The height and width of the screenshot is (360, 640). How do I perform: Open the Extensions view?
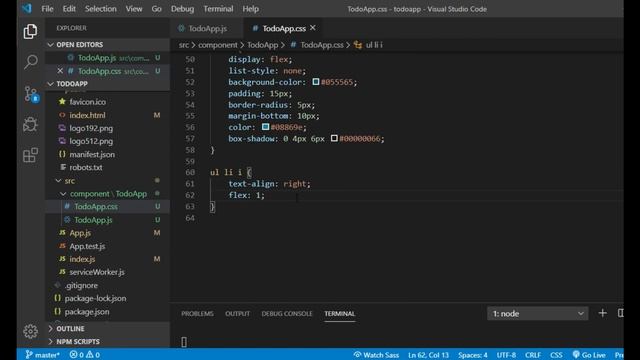tap(30, 155)
